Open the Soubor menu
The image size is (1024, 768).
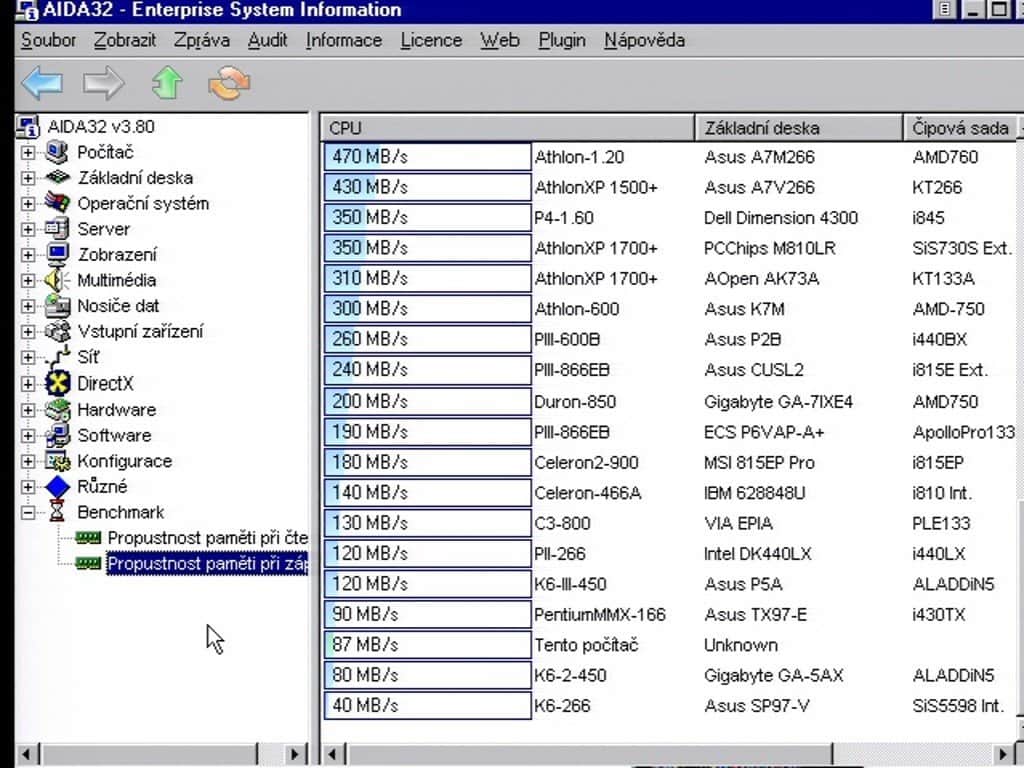(48, 40)
